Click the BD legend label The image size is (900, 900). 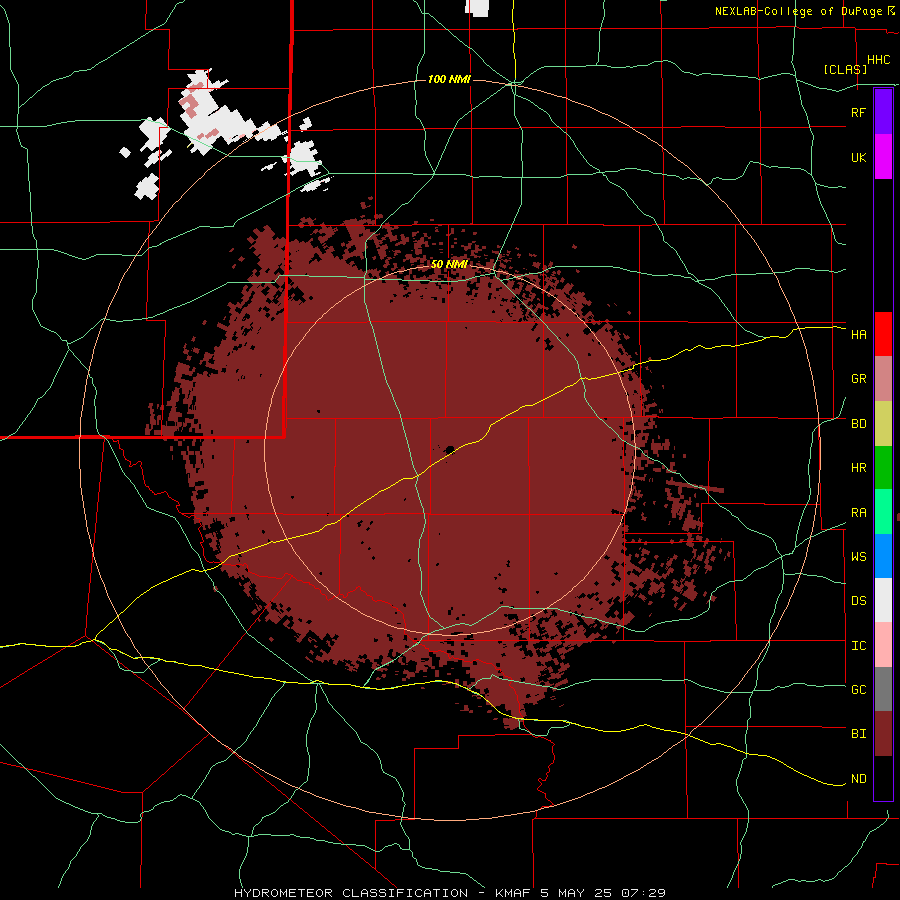[x=858, y=424]
